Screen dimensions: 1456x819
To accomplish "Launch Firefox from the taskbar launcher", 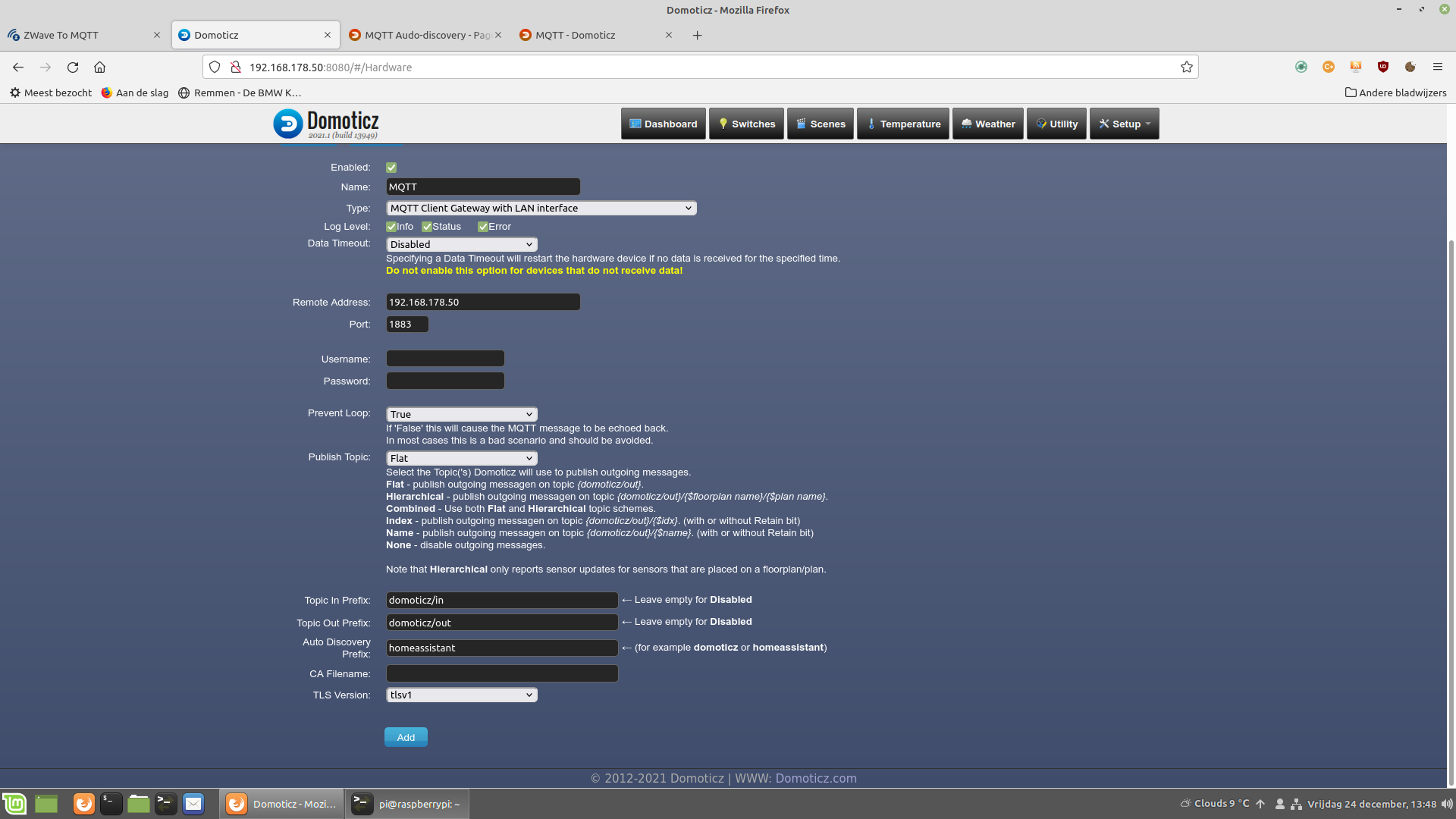I will coord(84,804).
